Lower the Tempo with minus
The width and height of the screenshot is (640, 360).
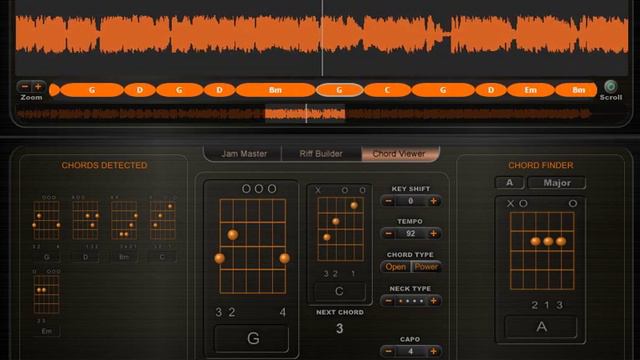389,233
